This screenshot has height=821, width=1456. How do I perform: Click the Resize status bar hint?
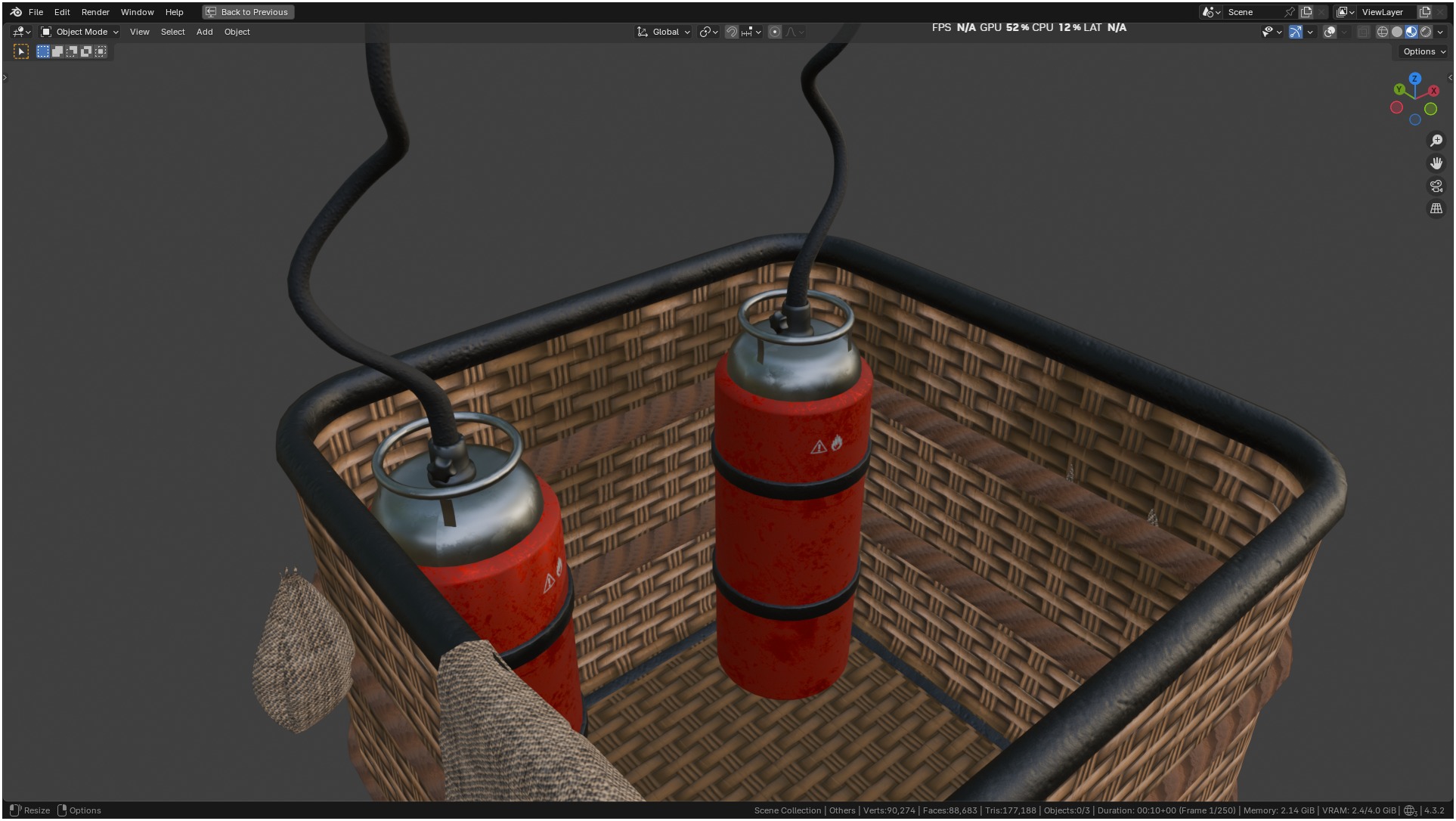point(29,810)
